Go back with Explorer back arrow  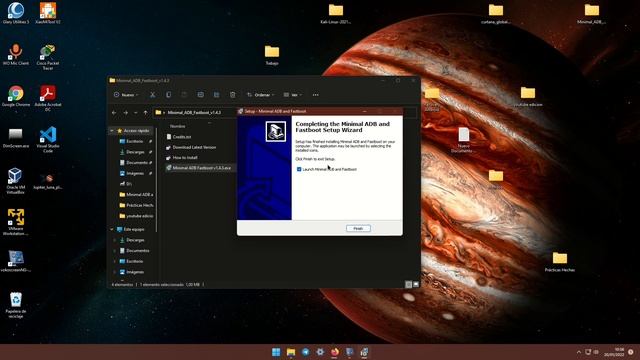pos(114,113)
